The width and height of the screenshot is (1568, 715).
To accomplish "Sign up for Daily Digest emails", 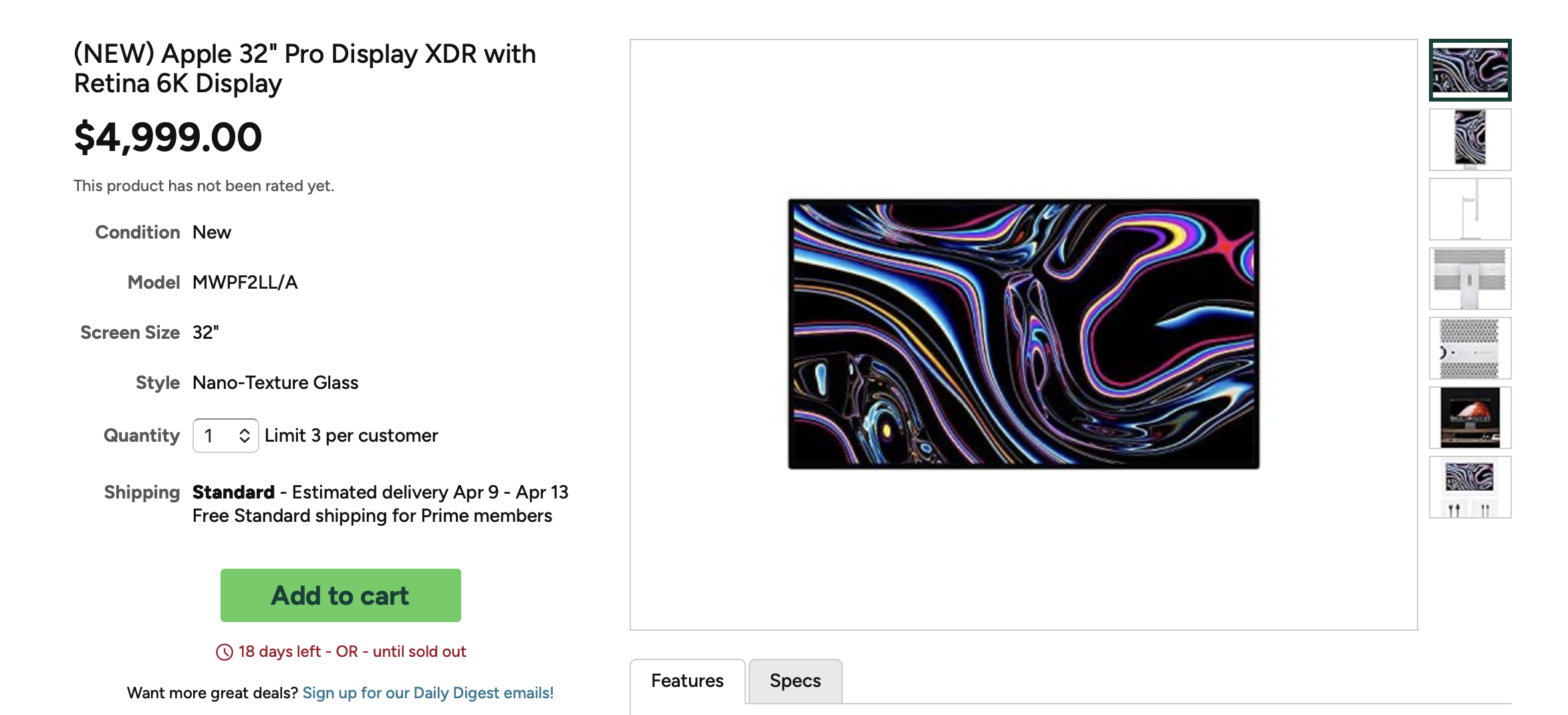I will tap(428, 693).
